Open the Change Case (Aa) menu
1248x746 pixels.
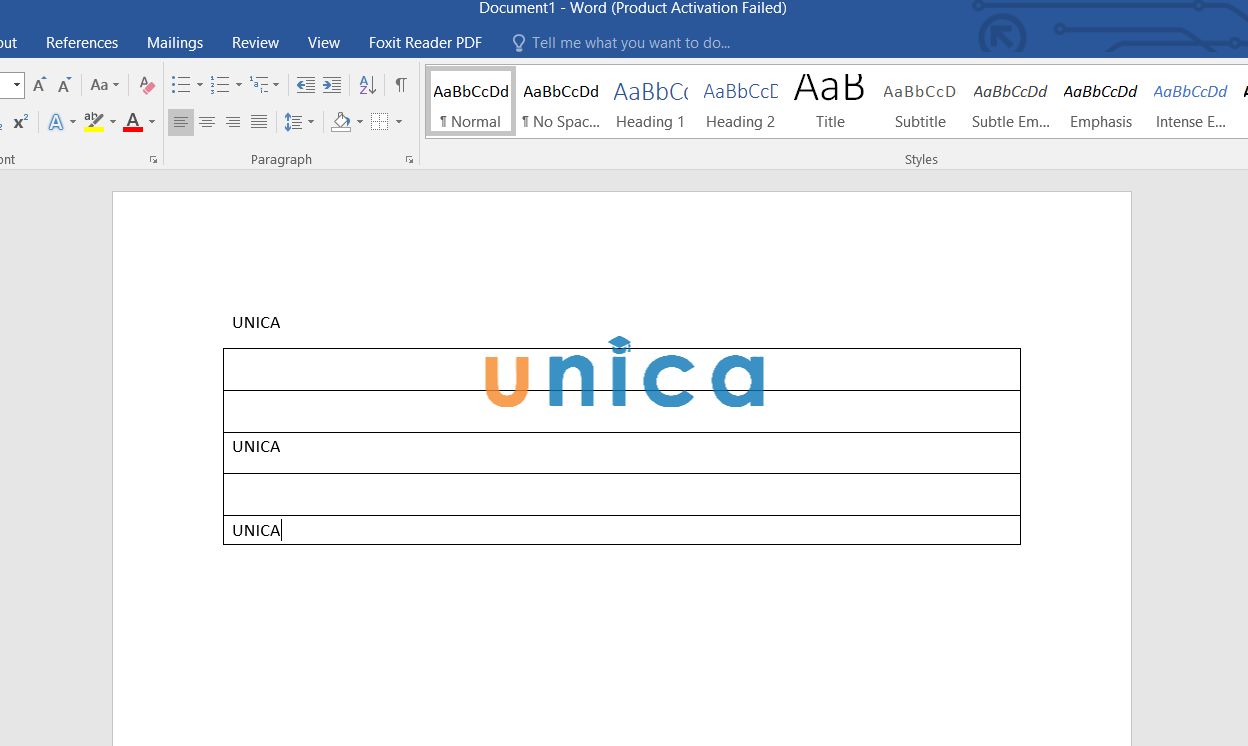(x=104, y=85)
